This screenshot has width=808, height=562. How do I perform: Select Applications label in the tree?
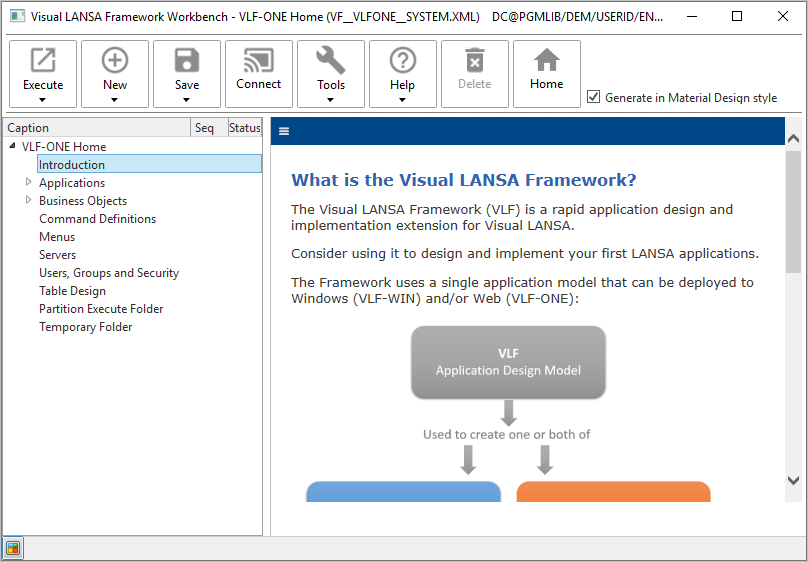click(72, 183)
